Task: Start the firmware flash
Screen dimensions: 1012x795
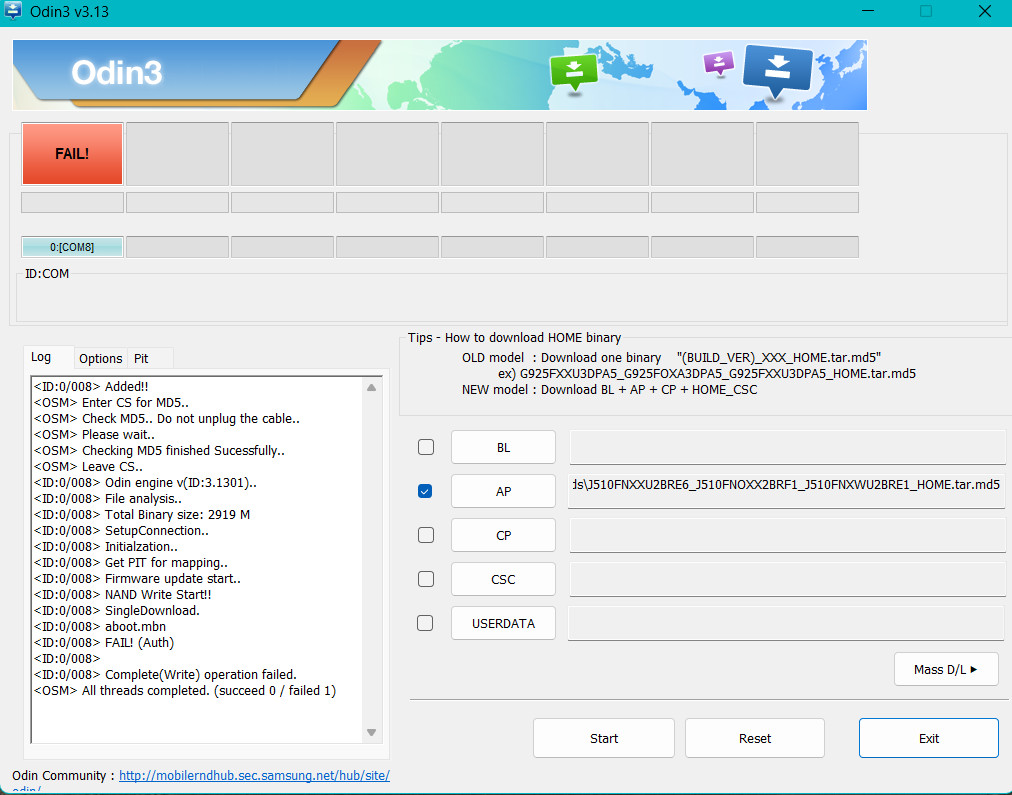Action: pyautogui.click(x=604, y=738)
